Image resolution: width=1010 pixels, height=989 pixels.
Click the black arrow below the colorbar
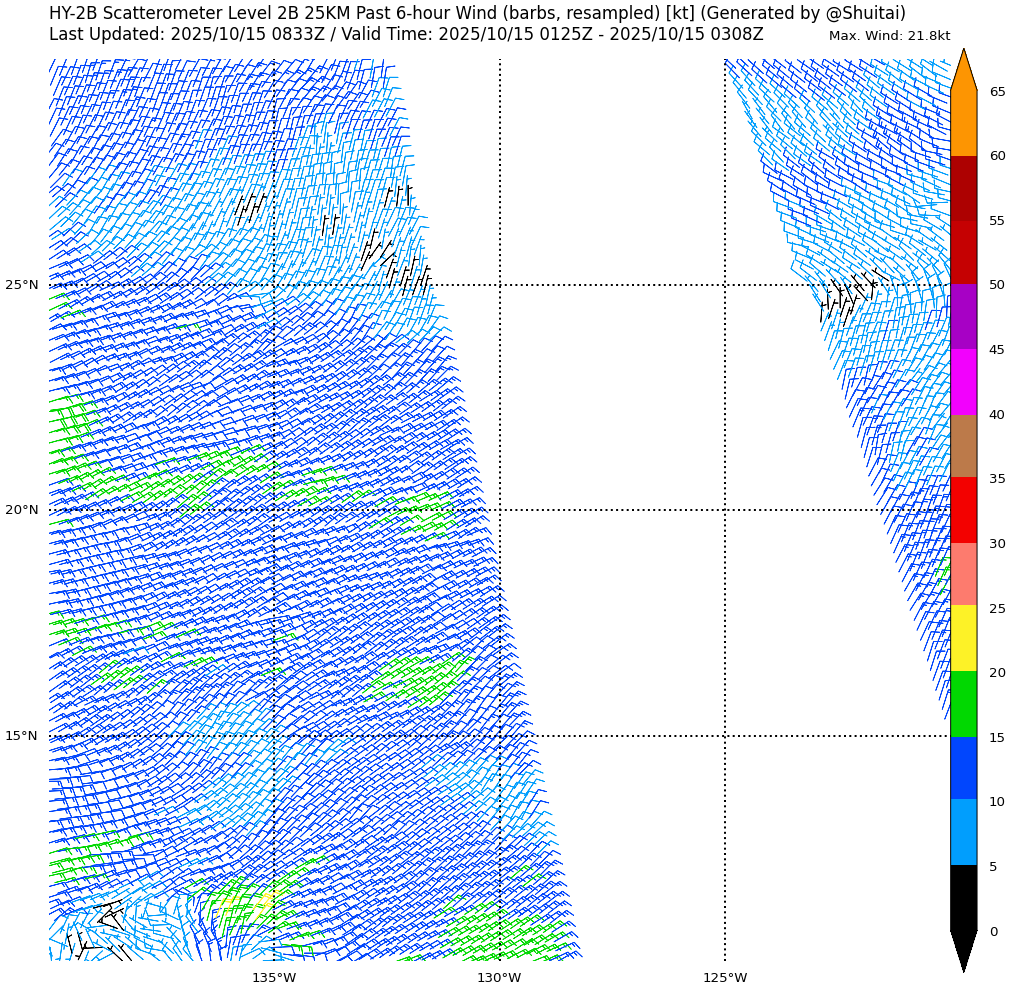(x=963, y=948)
